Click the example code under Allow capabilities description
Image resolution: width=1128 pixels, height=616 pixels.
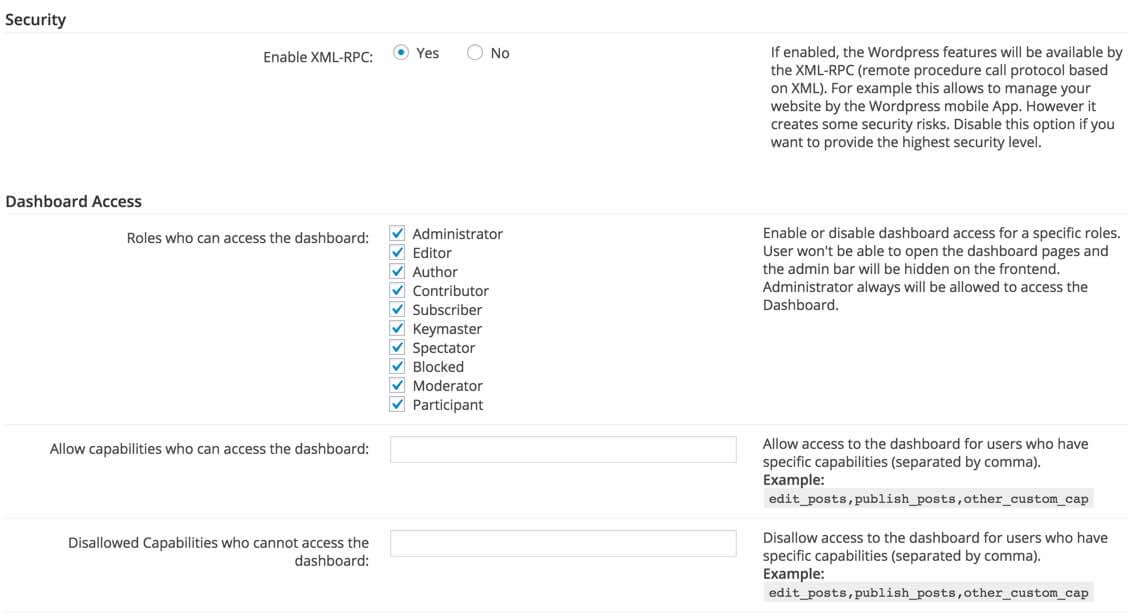coord(928,498)
